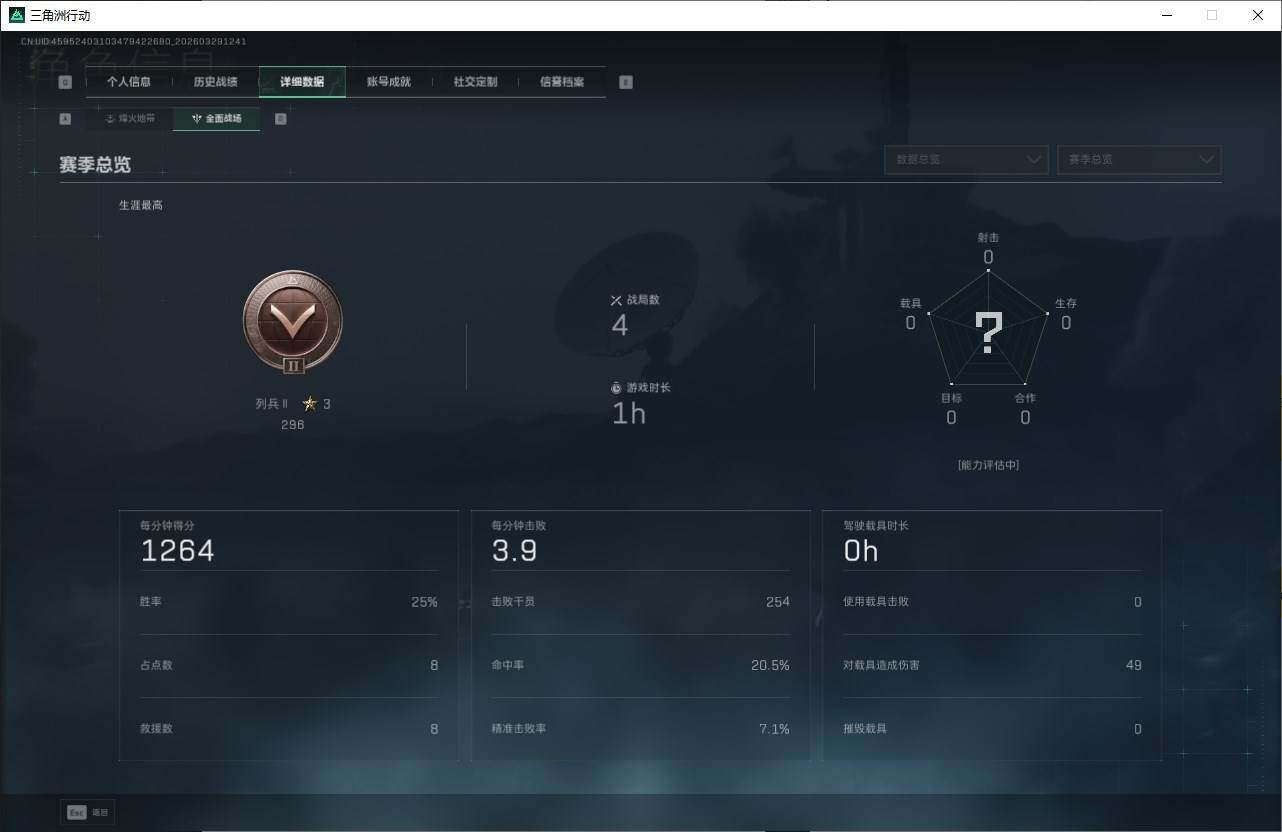Expand the 数据总览 dropdown

pos(966,159)
